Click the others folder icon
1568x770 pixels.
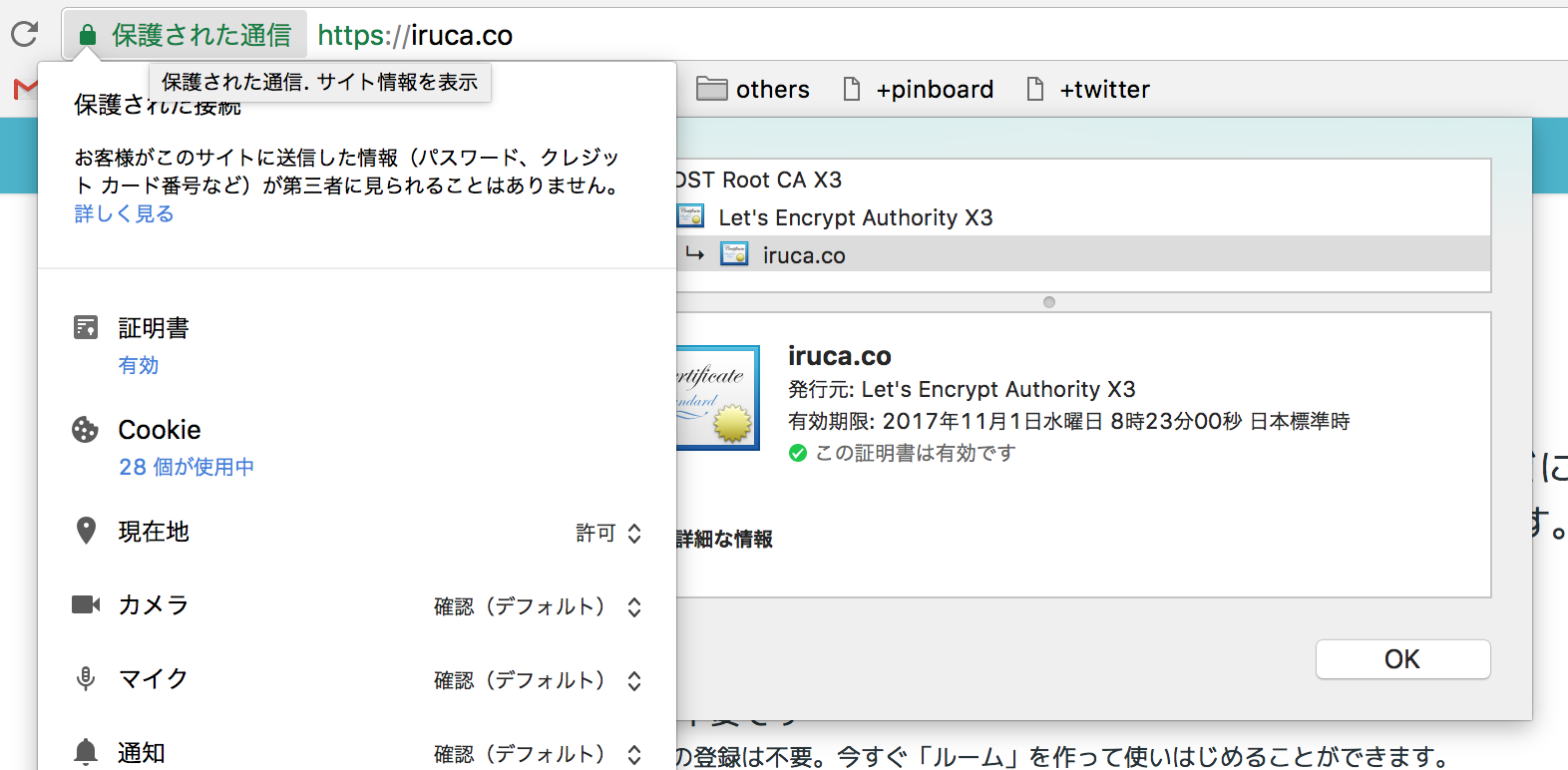pyautogui.click(x=711, y=90)
